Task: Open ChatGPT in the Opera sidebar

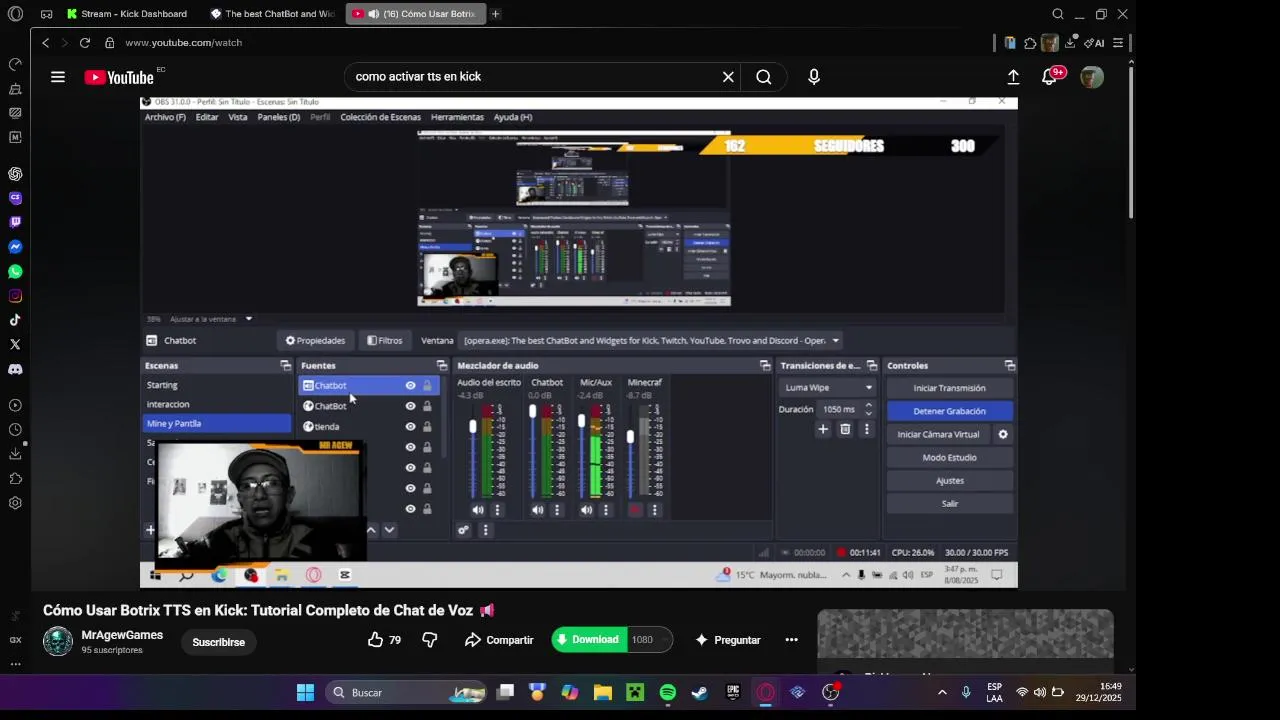Action: coord(15,174)
